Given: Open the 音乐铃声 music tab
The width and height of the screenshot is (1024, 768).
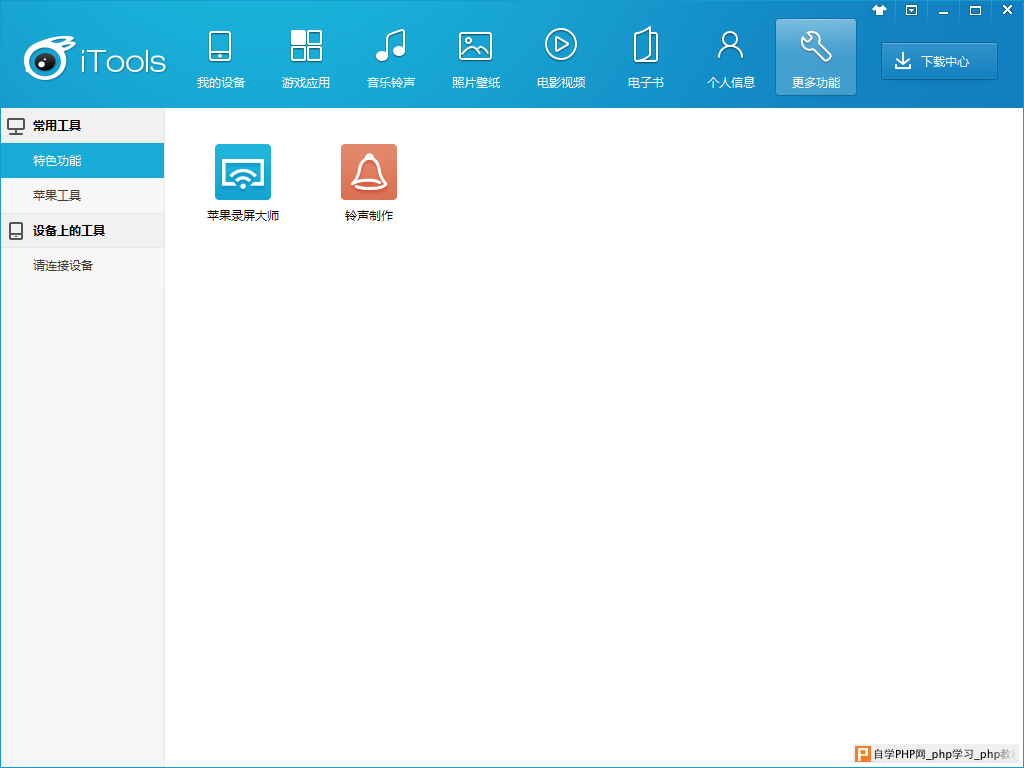Looking at the screenshot, I should tap(391, 59).
